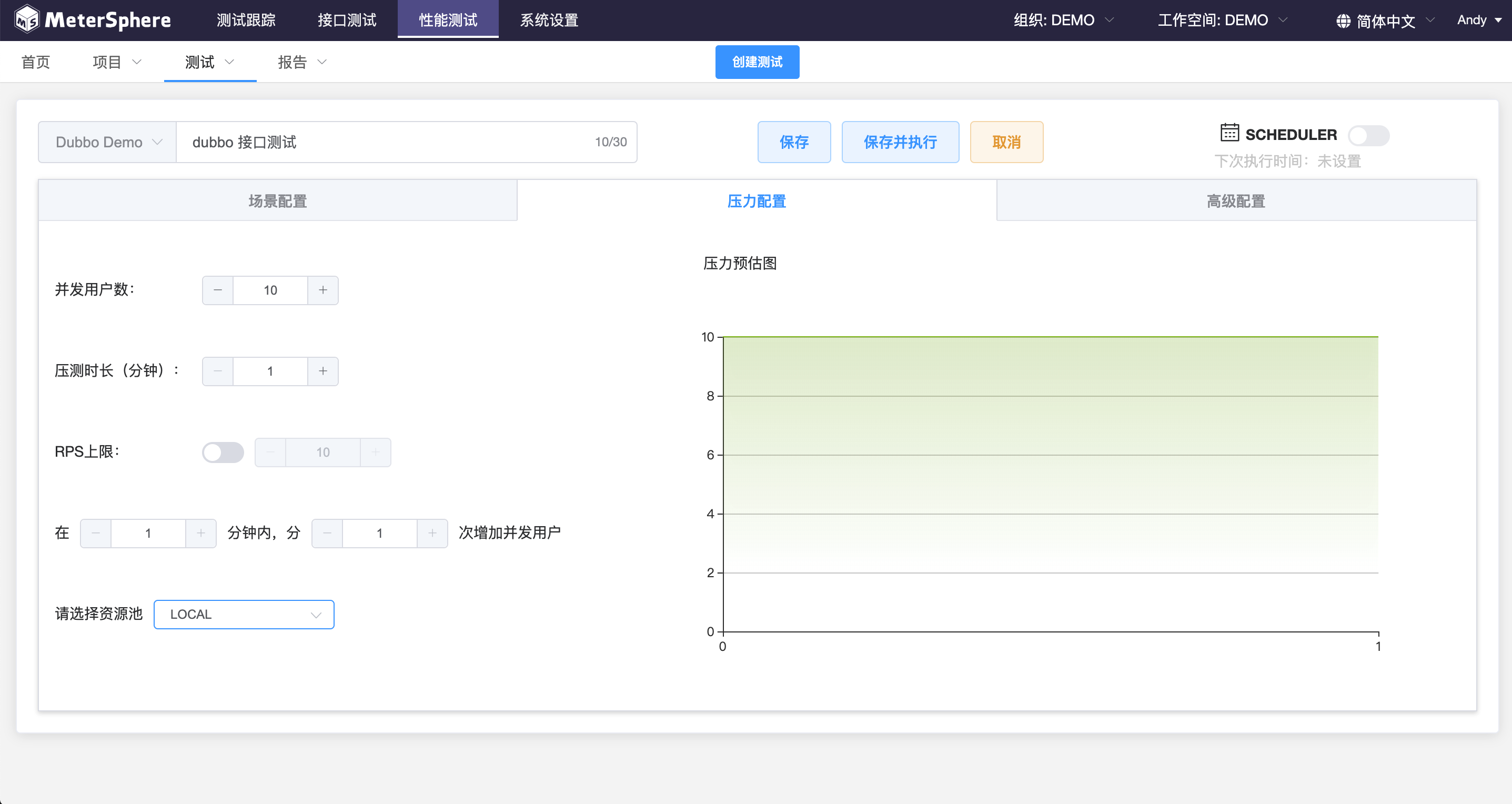Click the SCHEDULER calendar icon

(1229, 133)
